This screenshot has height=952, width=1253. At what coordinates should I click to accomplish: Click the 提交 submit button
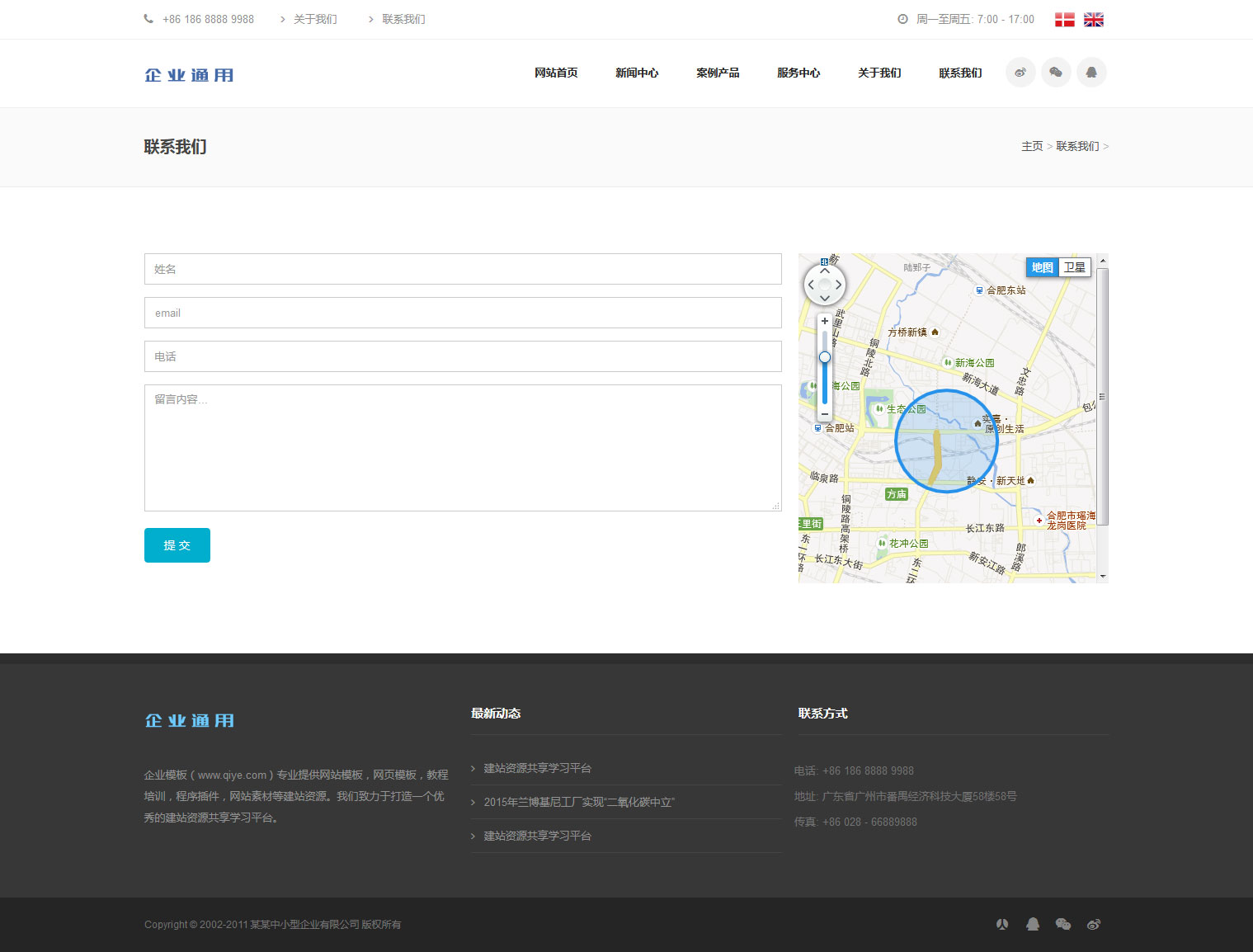pos(177,545)
